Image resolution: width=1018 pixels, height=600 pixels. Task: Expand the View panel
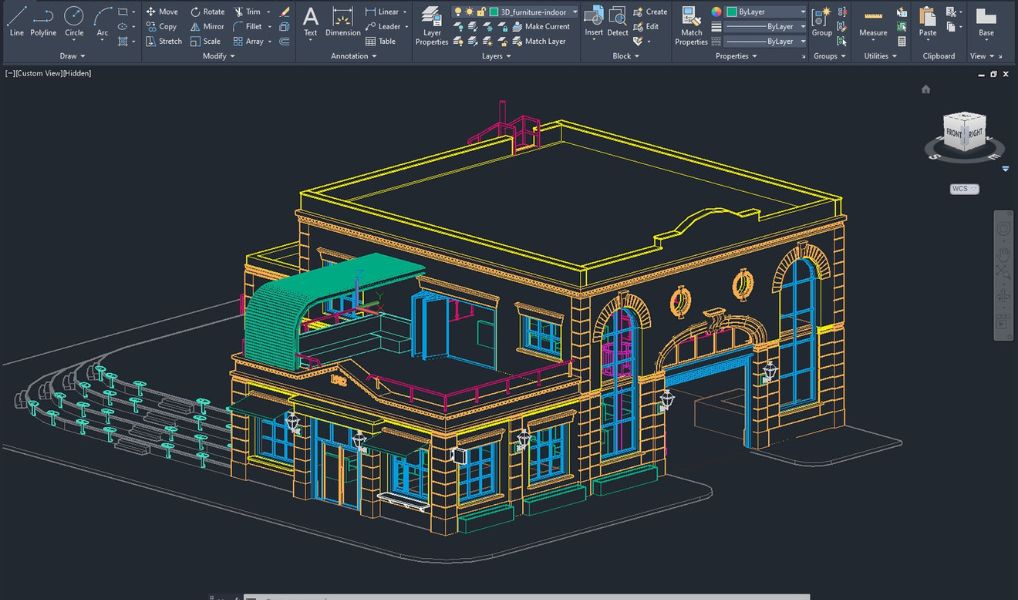(x=982, y=56)
